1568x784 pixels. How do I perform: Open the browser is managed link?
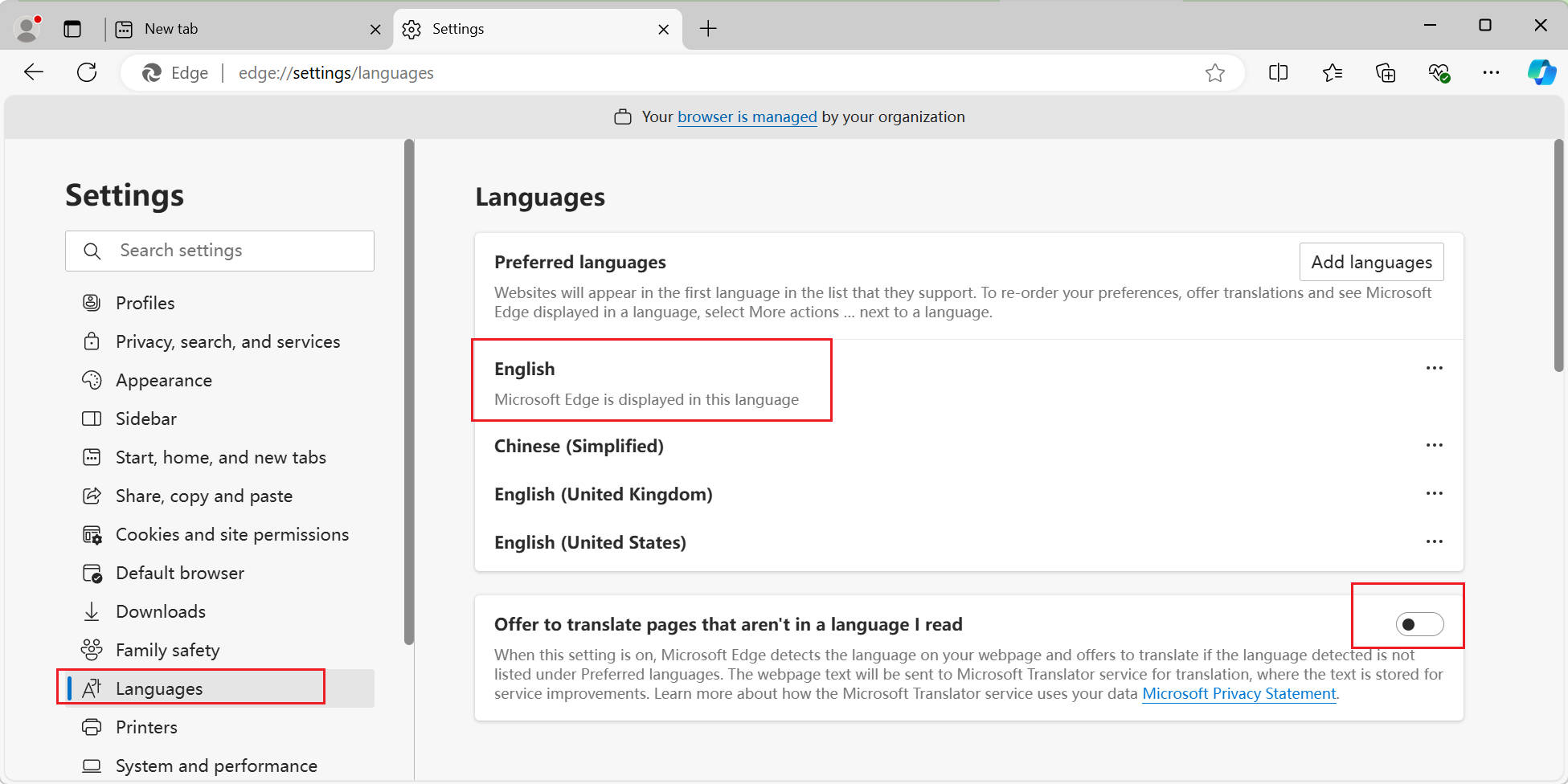[x=747, y=117]
